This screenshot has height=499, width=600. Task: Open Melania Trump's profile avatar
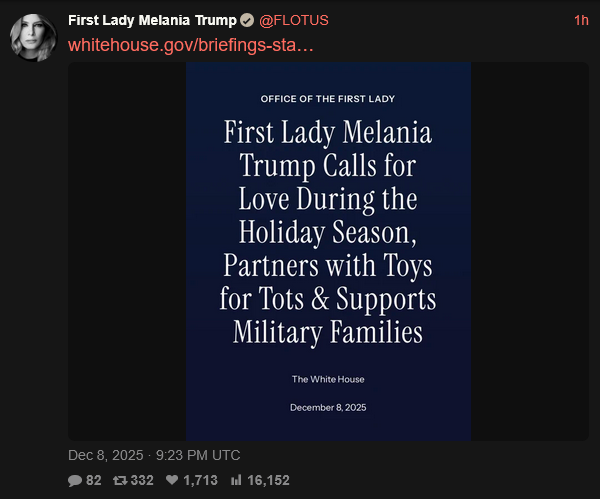tap(31, 38)
